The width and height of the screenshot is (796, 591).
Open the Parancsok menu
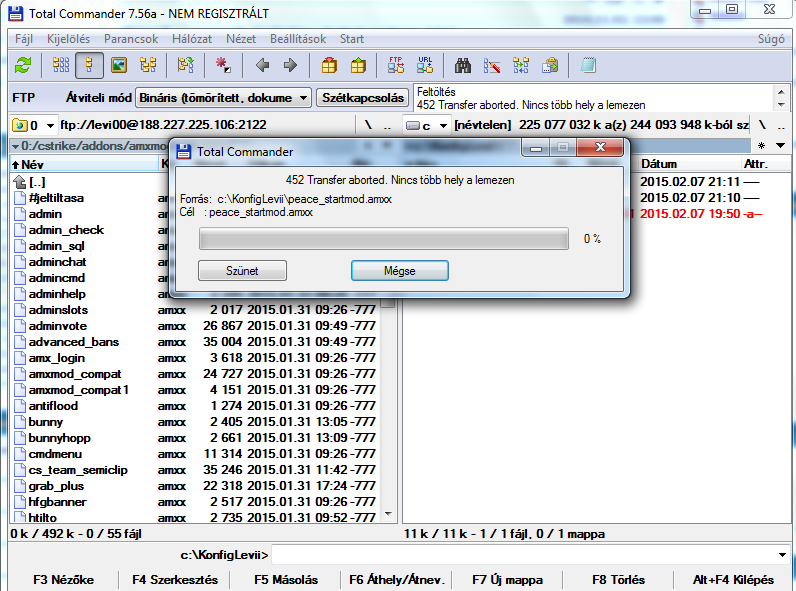(x=131, y=39)
